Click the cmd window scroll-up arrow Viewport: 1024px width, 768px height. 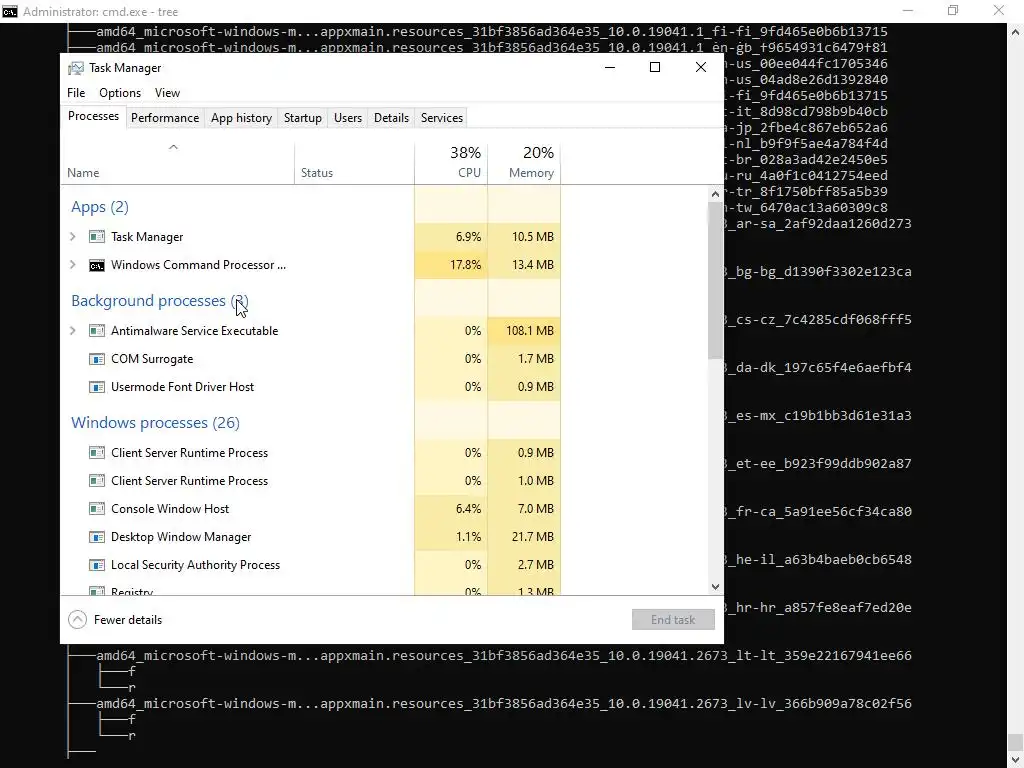(x=1016, y=31)
